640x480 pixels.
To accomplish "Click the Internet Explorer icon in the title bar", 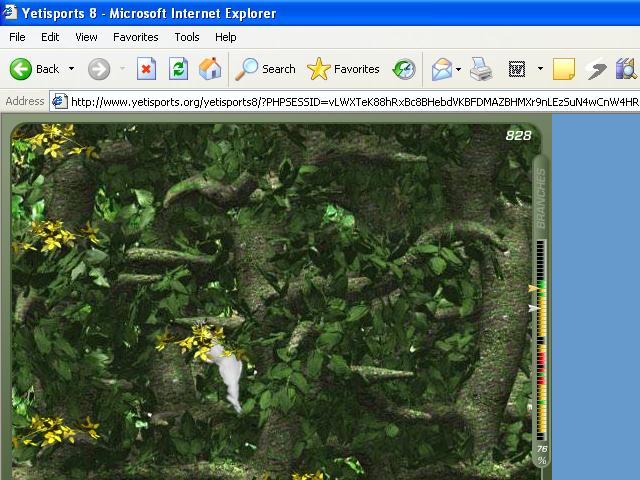I will [x=10, y=12].
